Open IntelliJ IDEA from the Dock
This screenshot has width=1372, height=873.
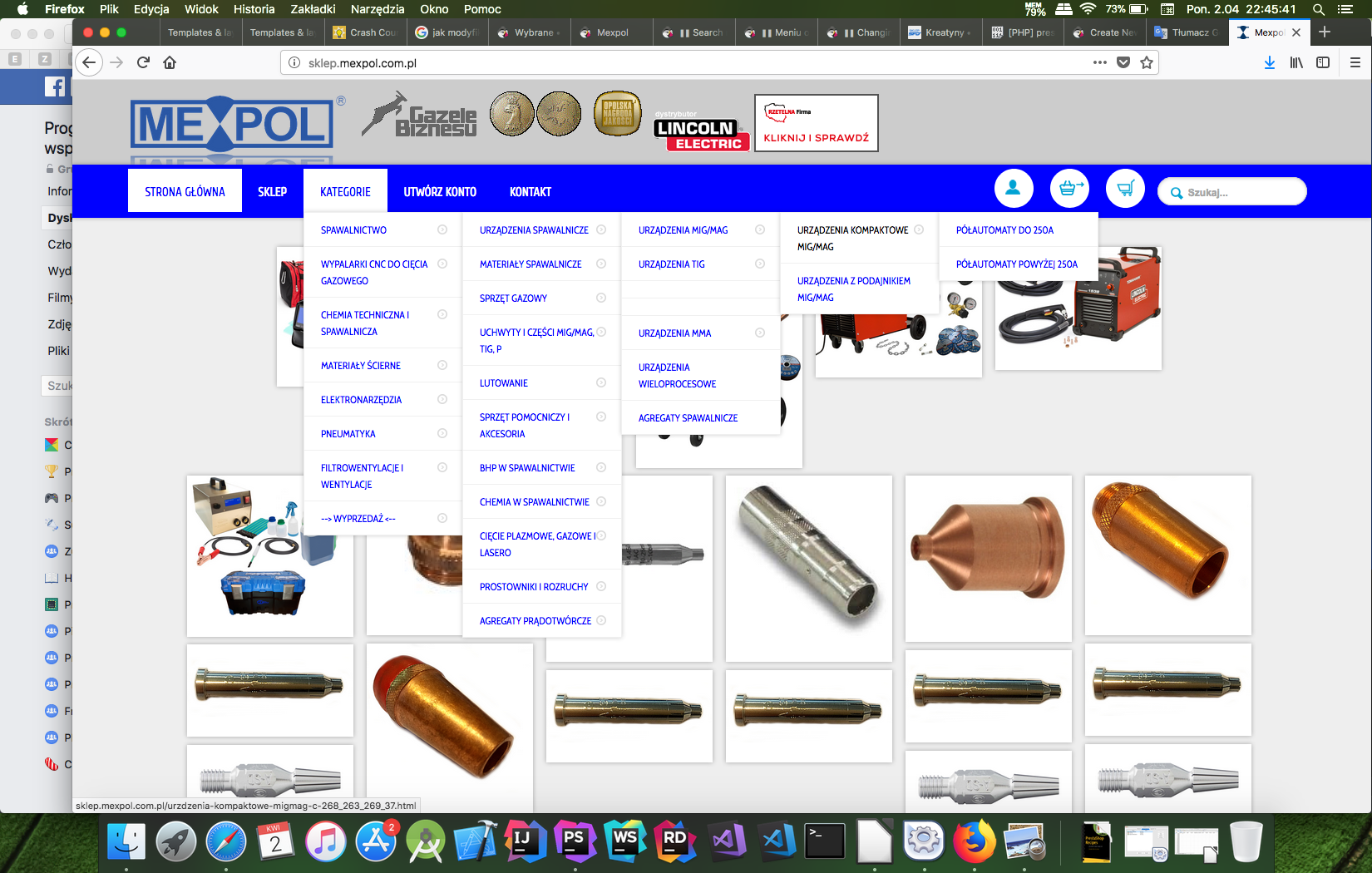524,841
